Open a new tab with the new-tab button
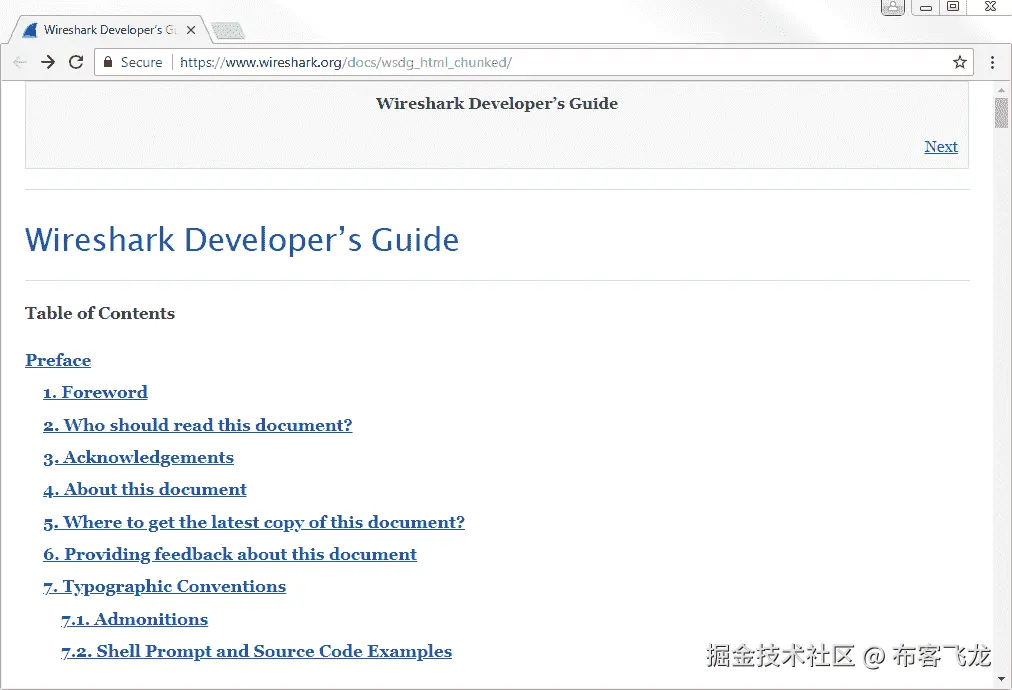The image size is (1012, 690). click(x=228, y=30)
